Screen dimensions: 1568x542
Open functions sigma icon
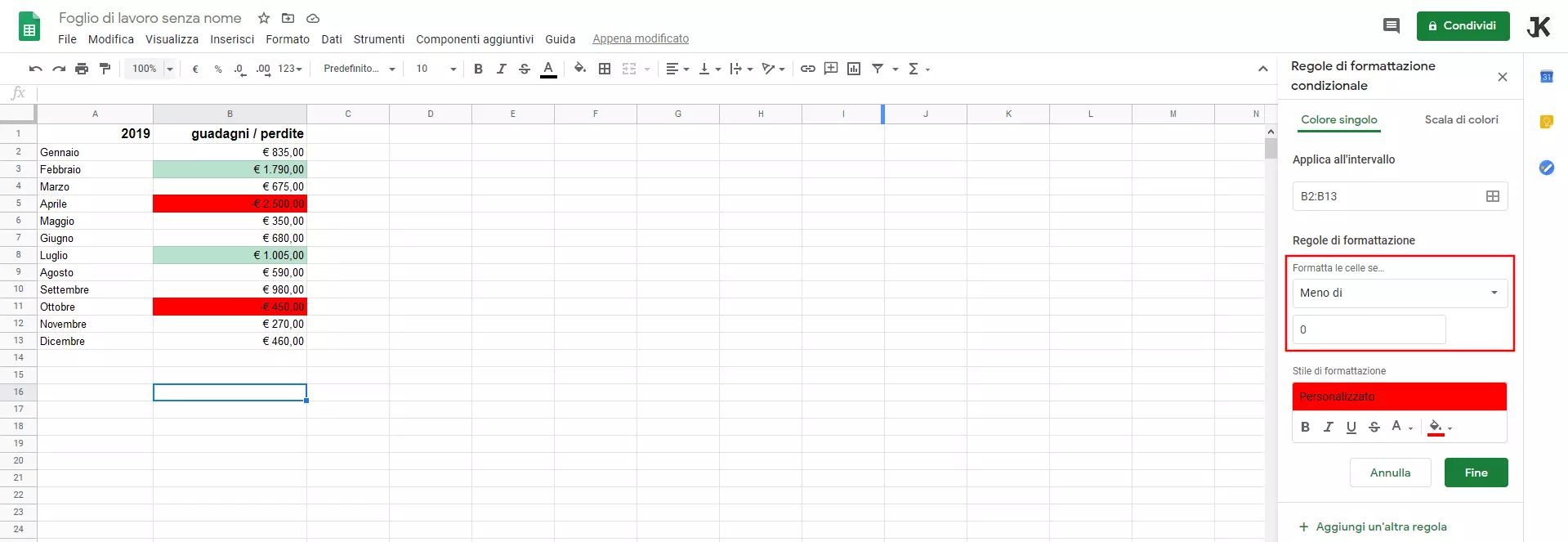[x=914, y=69]
